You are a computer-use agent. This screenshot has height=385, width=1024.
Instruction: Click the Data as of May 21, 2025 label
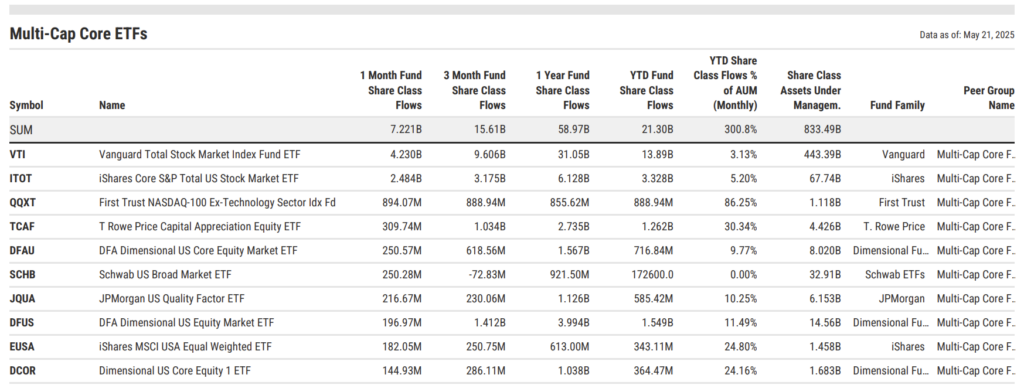tap(967, 35)
